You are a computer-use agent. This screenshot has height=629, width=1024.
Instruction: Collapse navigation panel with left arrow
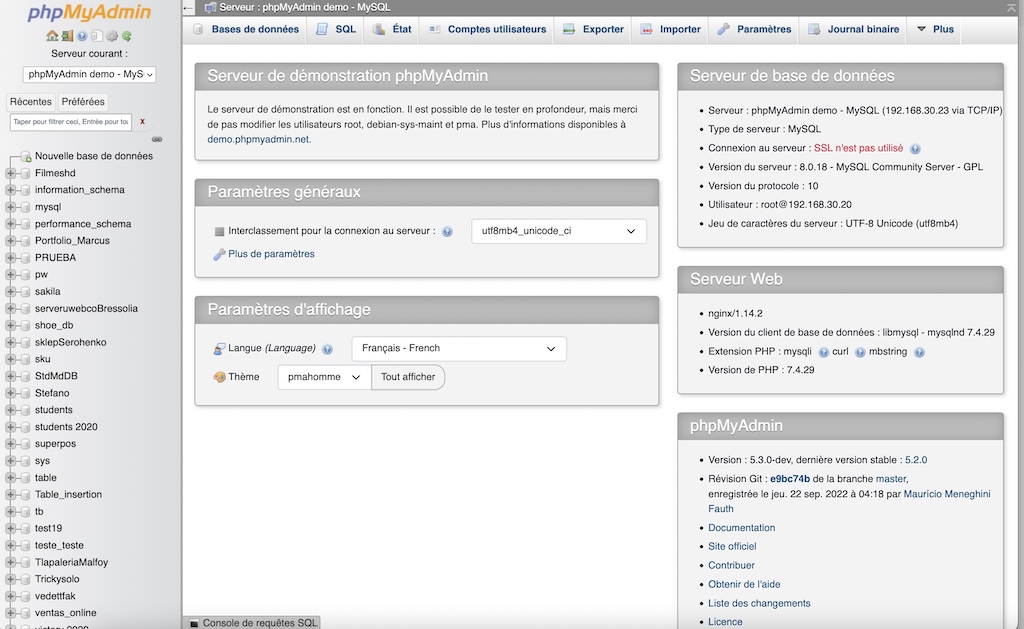(188, 8)
